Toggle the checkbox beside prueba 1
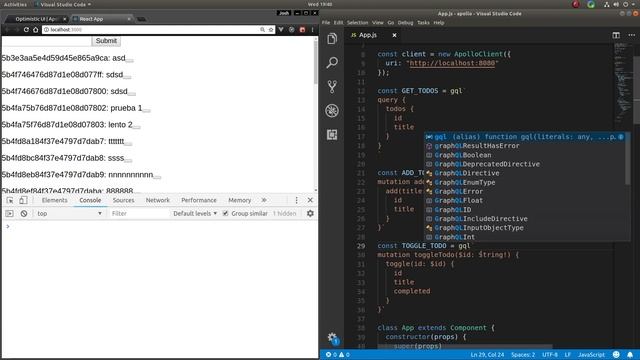 click(x=147, y=110)
